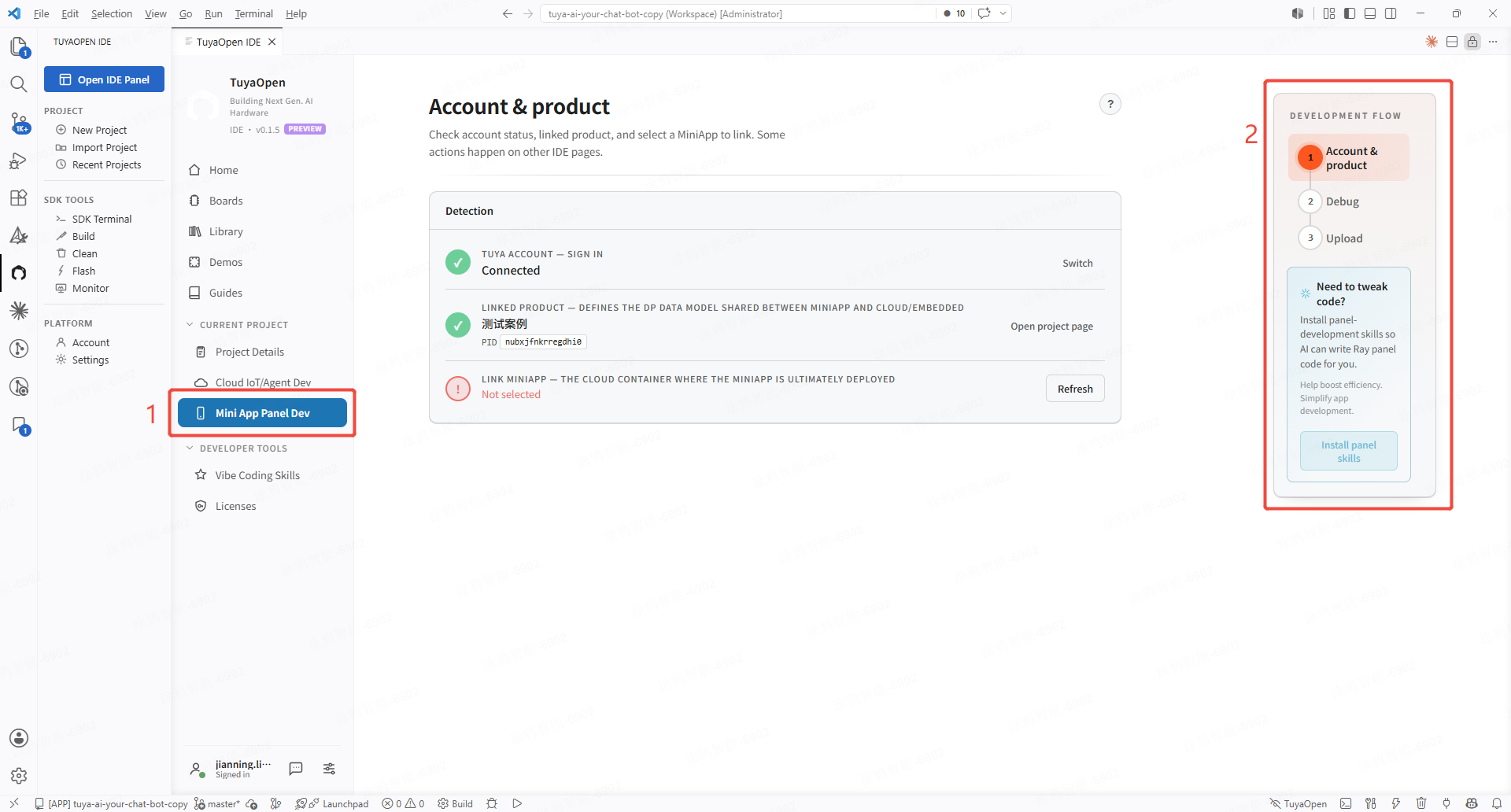Open the Explorer view in activity bar
Screen dimensions: 1511x812
19,47
